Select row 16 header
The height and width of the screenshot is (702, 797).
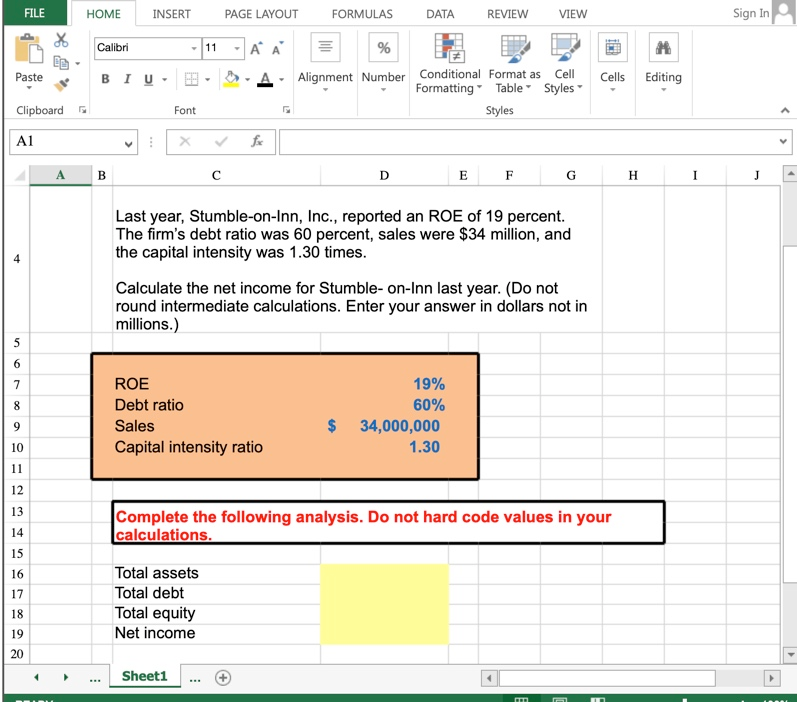coord(17,574)
